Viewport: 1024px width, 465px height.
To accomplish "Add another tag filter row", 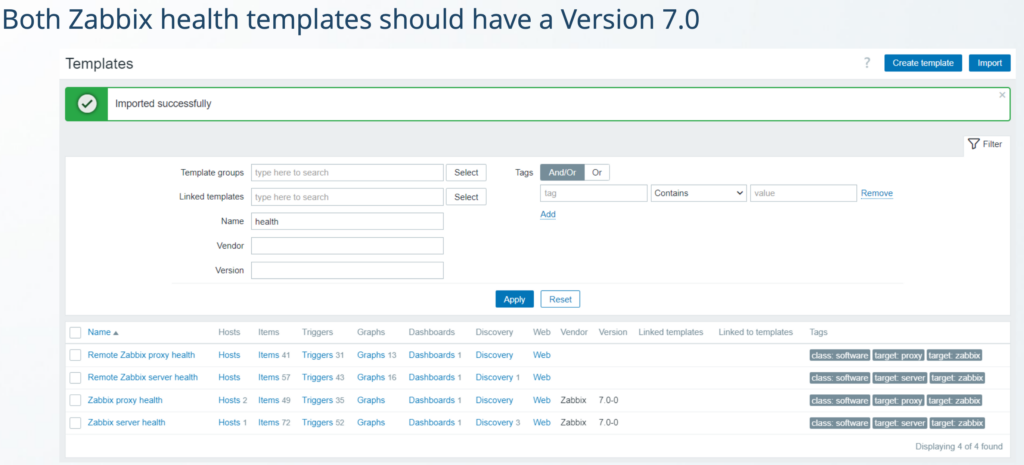I will 548,214.
